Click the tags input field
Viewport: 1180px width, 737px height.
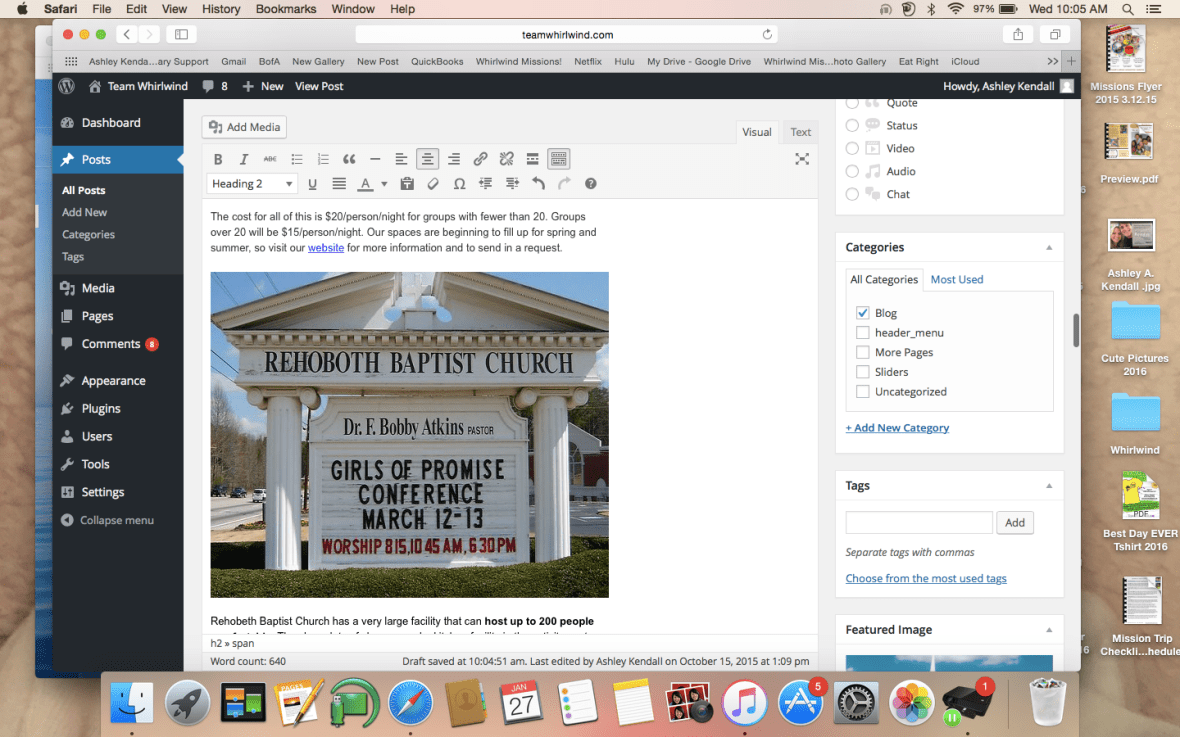(x=919, y=522)
